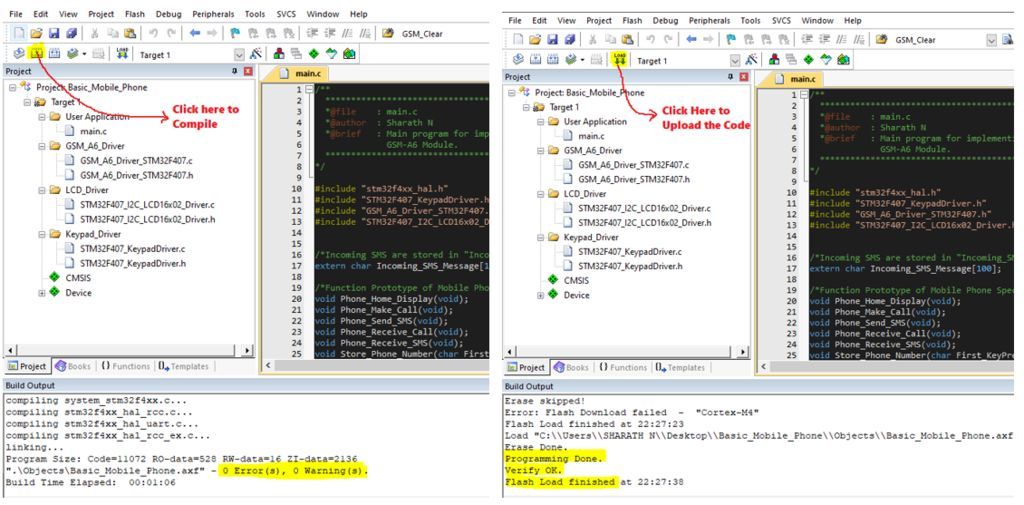Open Manage Run-Time Environment in left window

(313, 54)
